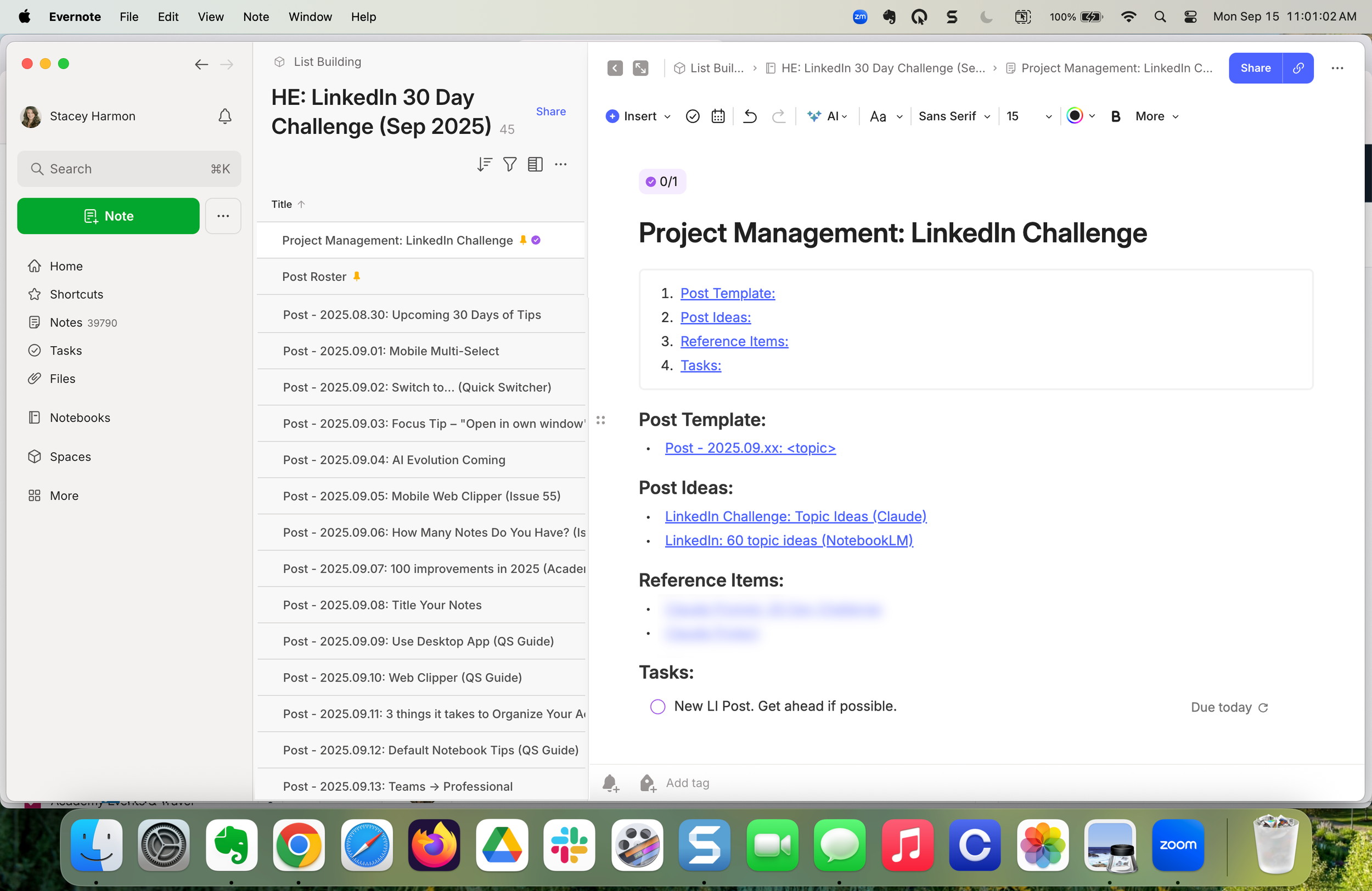The width and height of the screenshot is (1372, 891).
Task: Check off the New LI Post task
Action: (657, 707)
